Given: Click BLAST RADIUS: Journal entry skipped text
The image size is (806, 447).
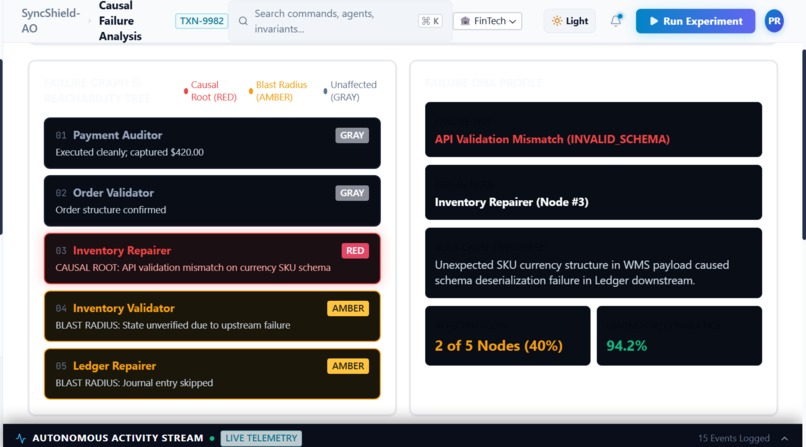Looking at the screenshot, I should pyautogui.click(x=134, y=383).
